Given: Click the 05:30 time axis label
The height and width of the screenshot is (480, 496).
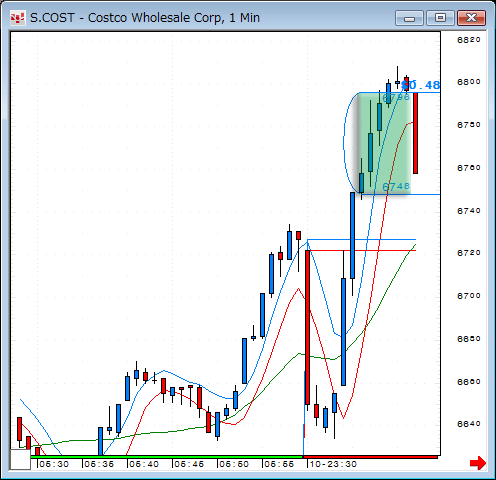Looking at the screenshot, I should (54, 464).
